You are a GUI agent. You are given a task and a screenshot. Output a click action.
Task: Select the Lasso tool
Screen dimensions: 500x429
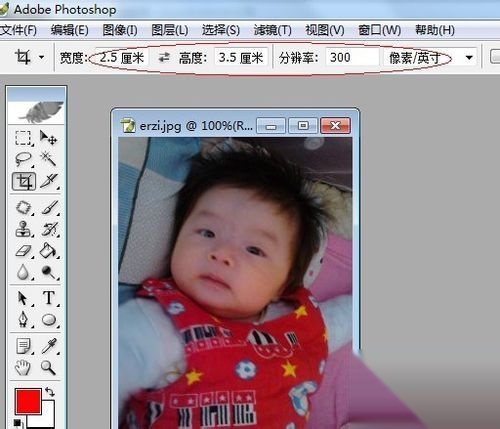coord(23,159)
